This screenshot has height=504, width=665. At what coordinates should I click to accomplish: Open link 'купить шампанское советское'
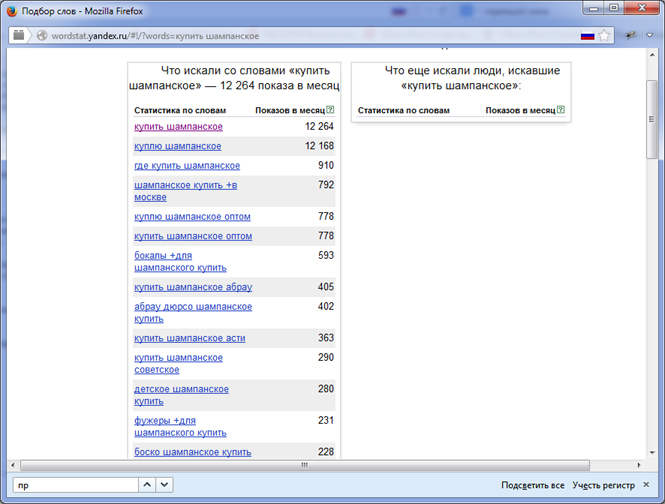click(x=178, y=364)
